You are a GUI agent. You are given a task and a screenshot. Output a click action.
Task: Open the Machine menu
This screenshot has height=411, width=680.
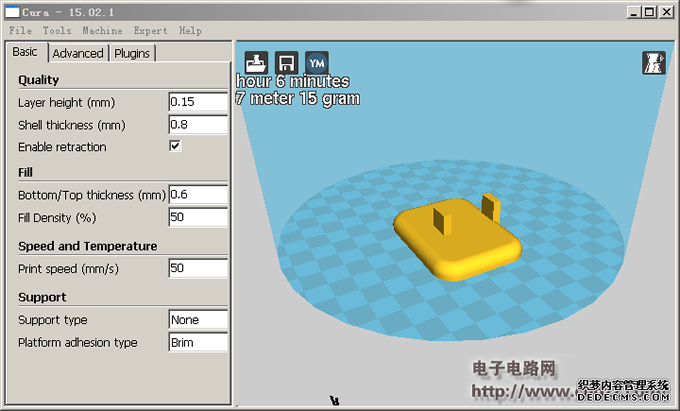102,30
